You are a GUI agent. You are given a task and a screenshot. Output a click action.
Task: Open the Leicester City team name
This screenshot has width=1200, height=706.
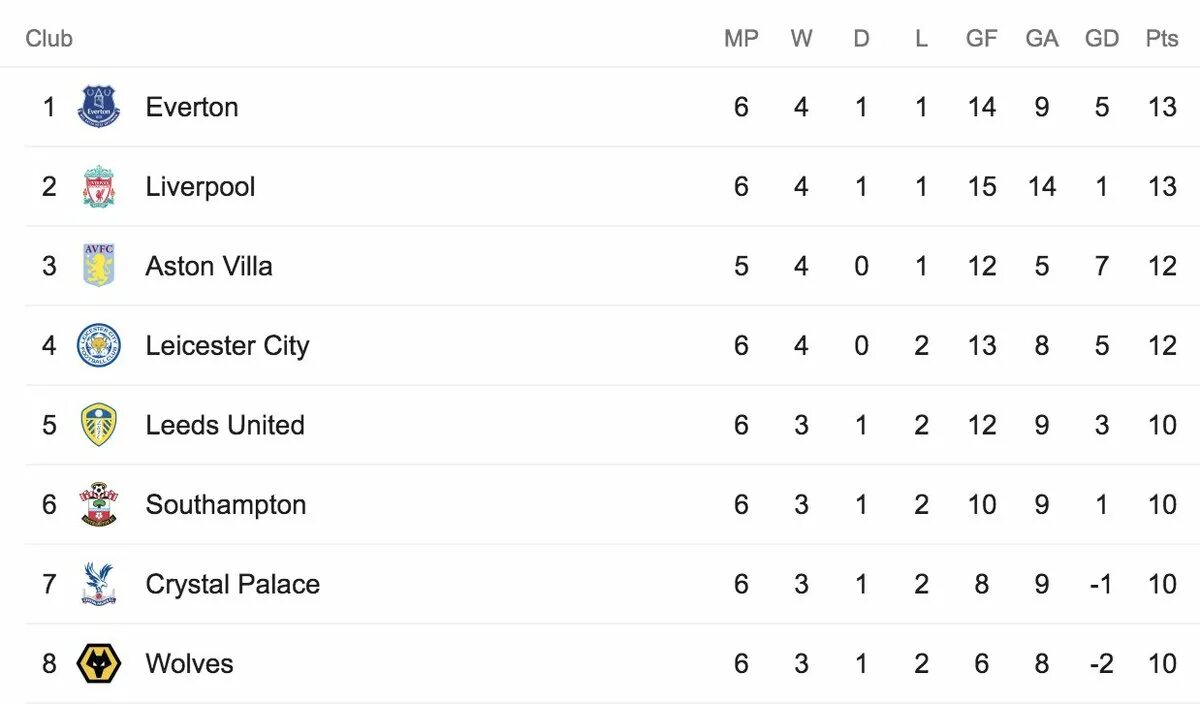pyautogui.click(x=227, y=346)
